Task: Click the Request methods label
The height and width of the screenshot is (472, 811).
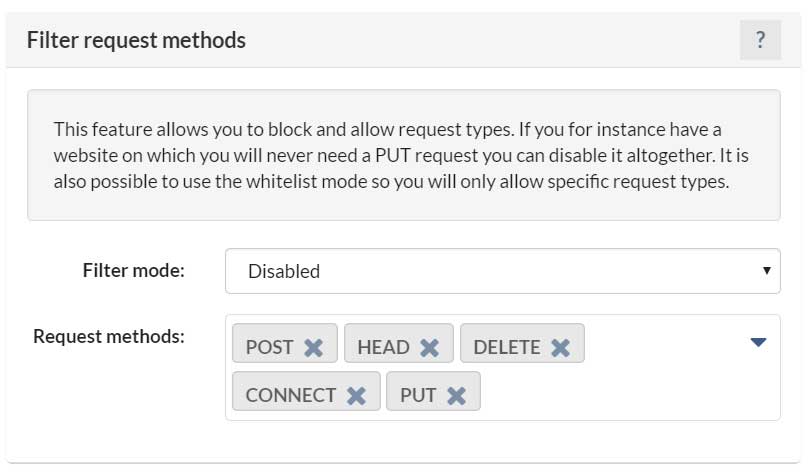Action: [x=109, y=337]
